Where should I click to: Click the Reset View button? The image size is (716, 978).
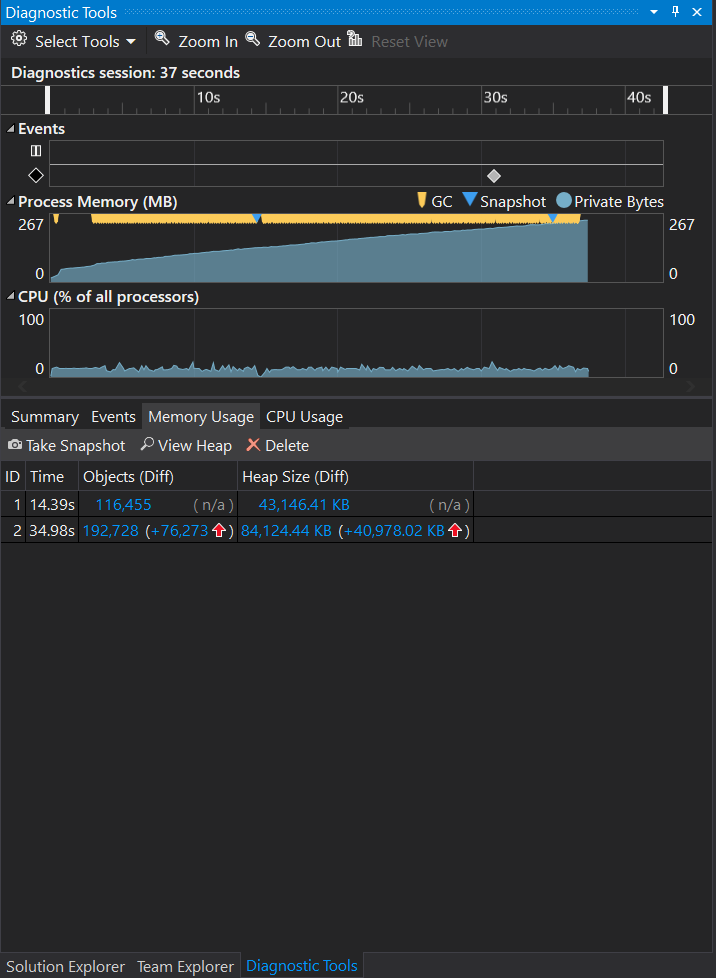click(399, 41)
